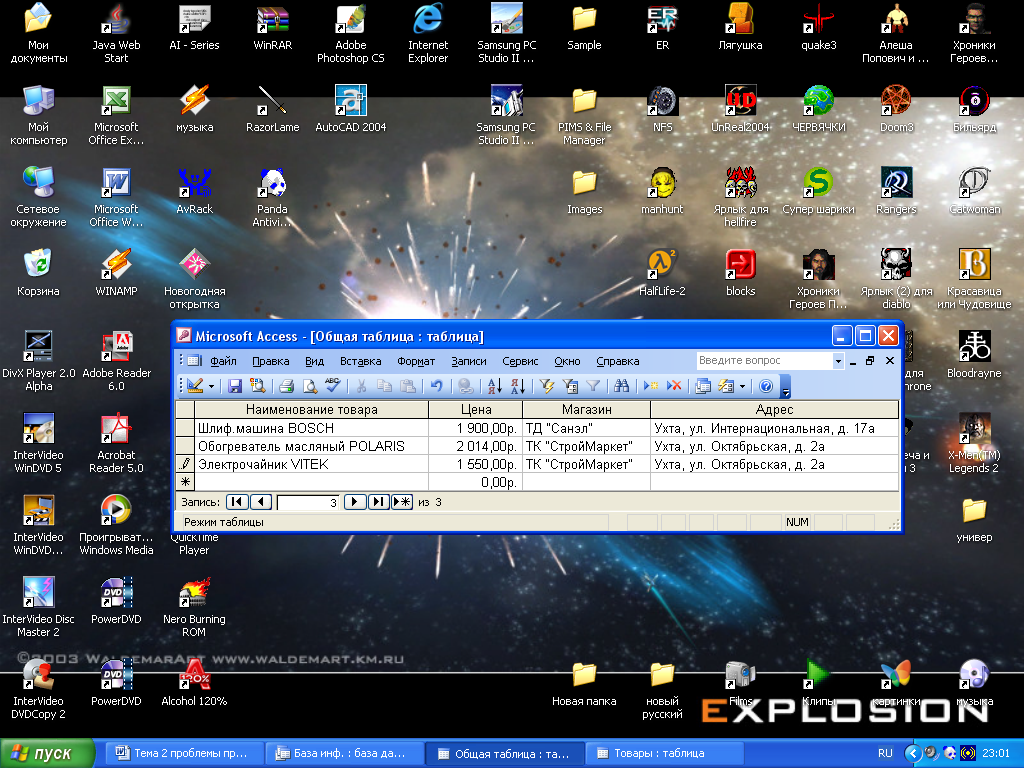Print the table using the printer icon

click(x=286, y=386)
